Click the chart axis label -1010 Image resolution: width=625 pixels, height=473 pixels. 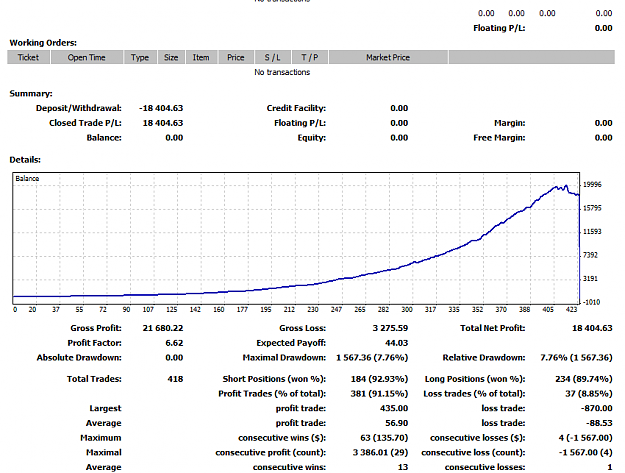(592, 302)
